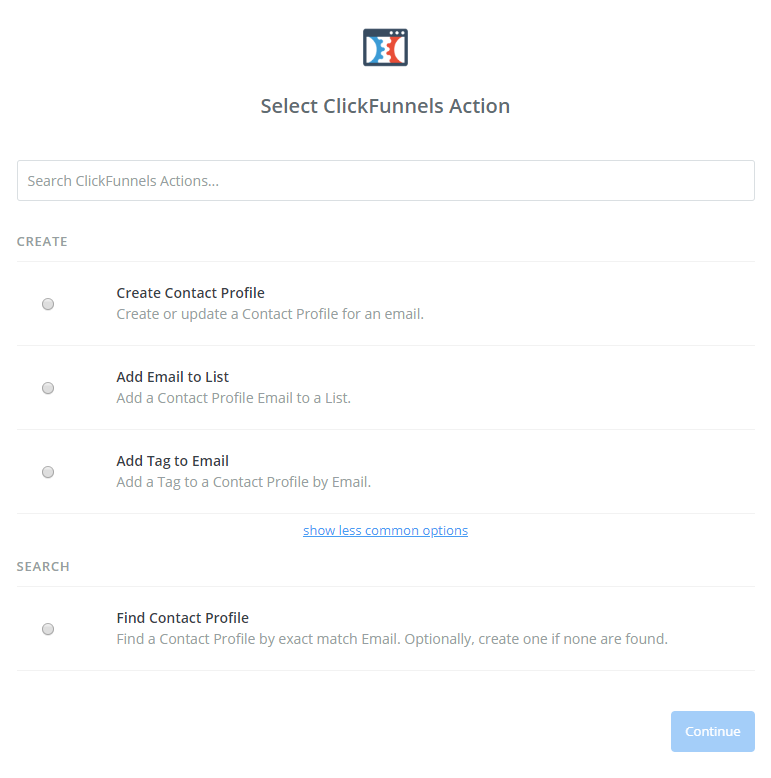
Task: Focus the Search ClickFunnels Actions field
Action: (x=385, y=181)
